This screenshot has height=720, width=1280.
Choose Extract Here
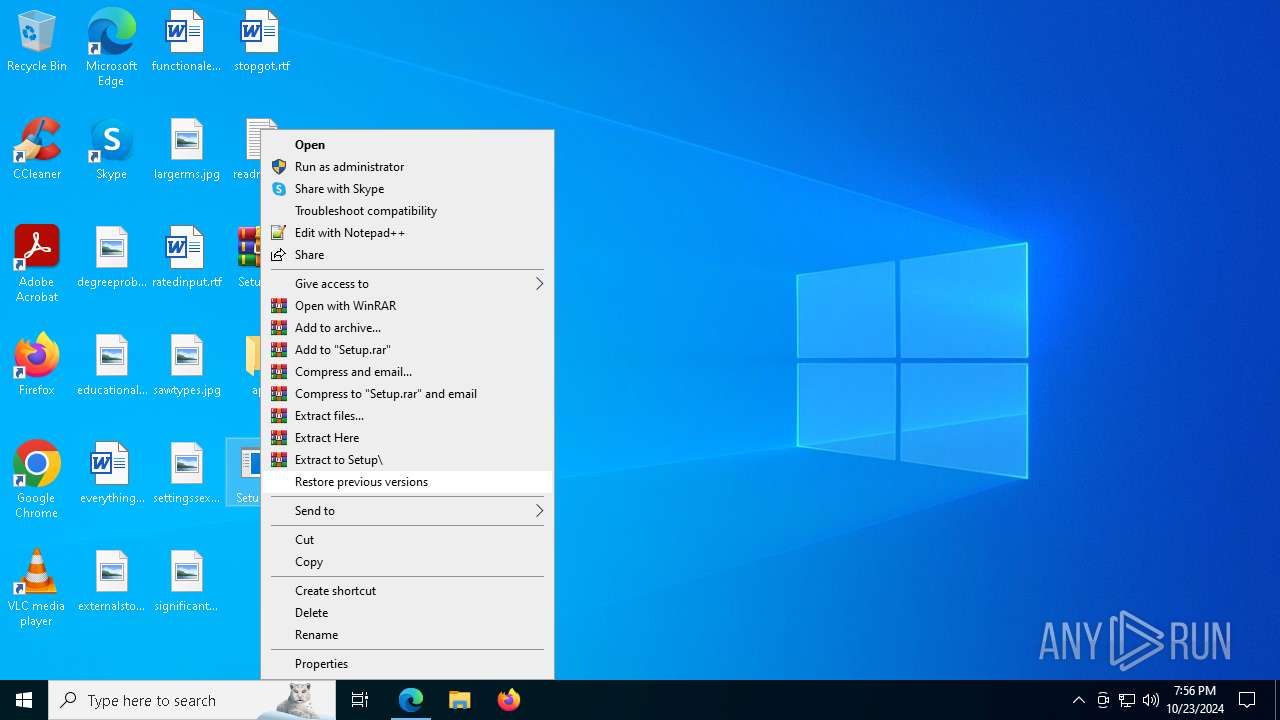pos(408,438)
